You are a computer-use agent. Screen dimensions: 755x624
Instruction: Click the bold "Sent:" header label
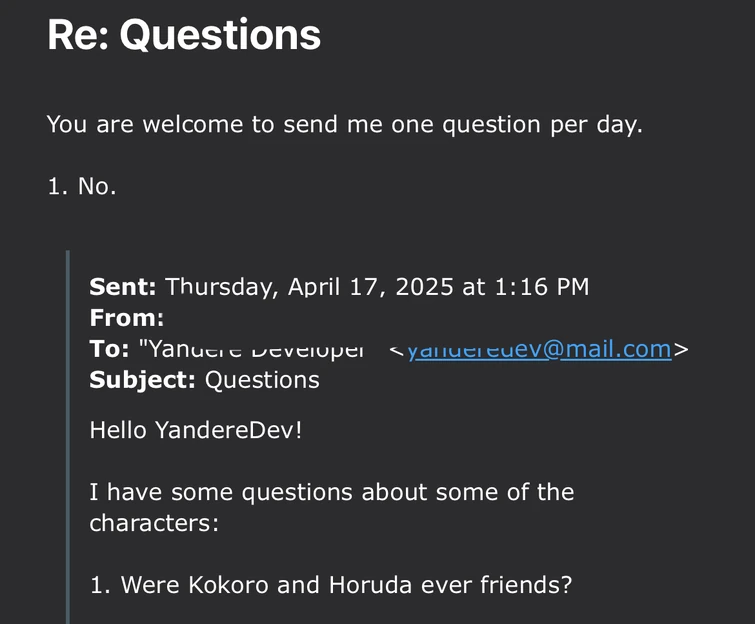pos(123,287)
